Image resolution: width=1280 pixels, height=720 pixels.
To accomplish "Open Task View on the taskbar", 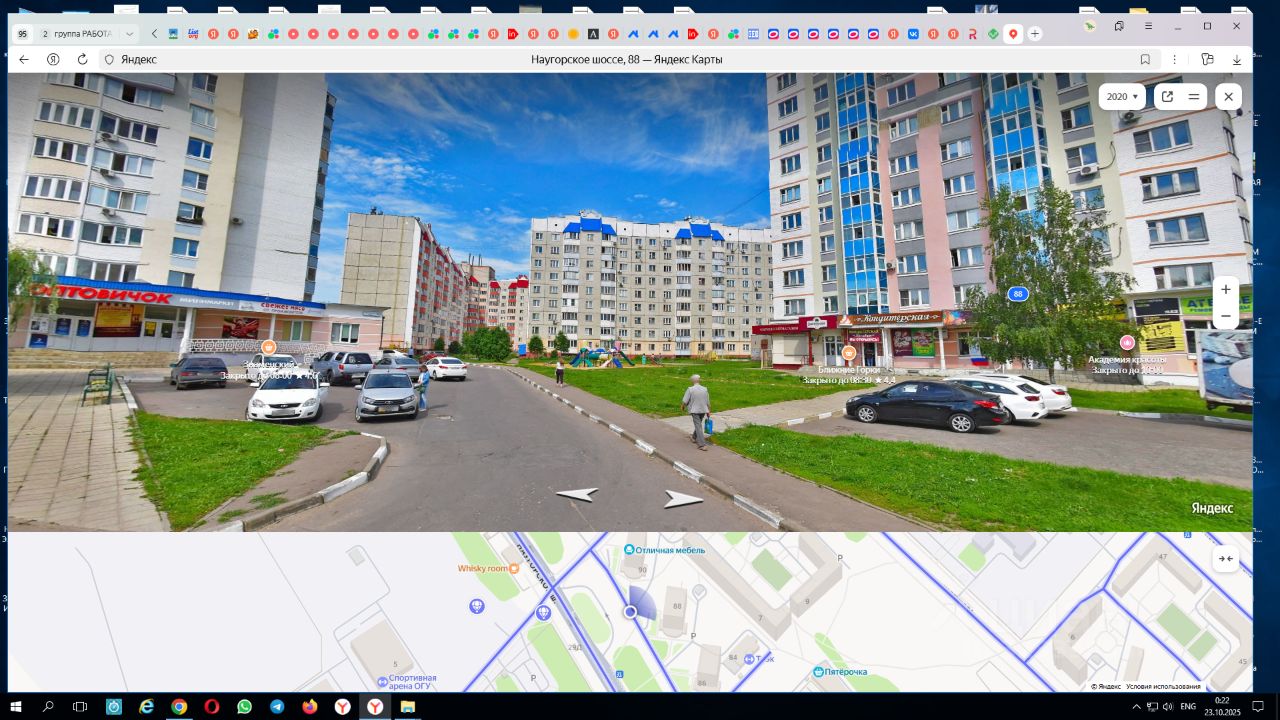I will pos(80,707).
